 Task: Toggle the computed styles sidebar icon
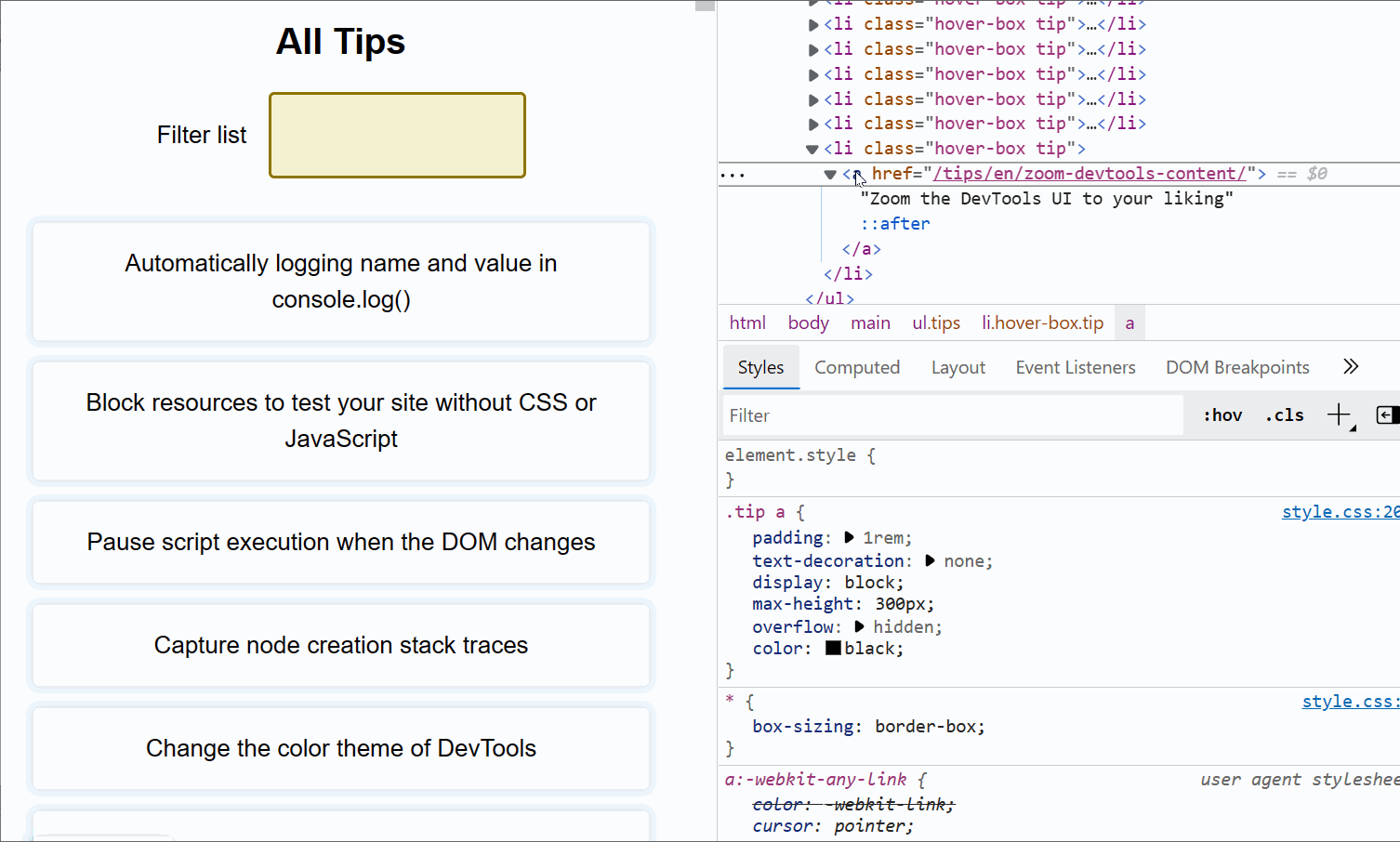click(x=1387, y=415)
